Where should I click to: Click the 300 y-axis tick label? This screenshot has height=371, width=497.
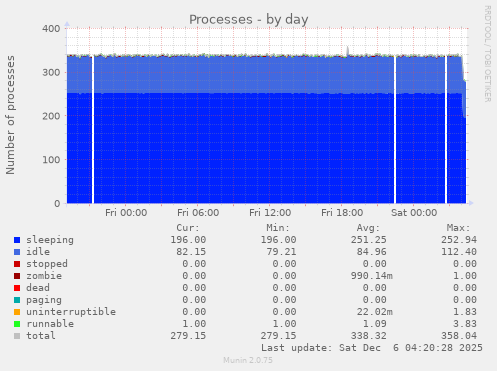coord(51,72)
